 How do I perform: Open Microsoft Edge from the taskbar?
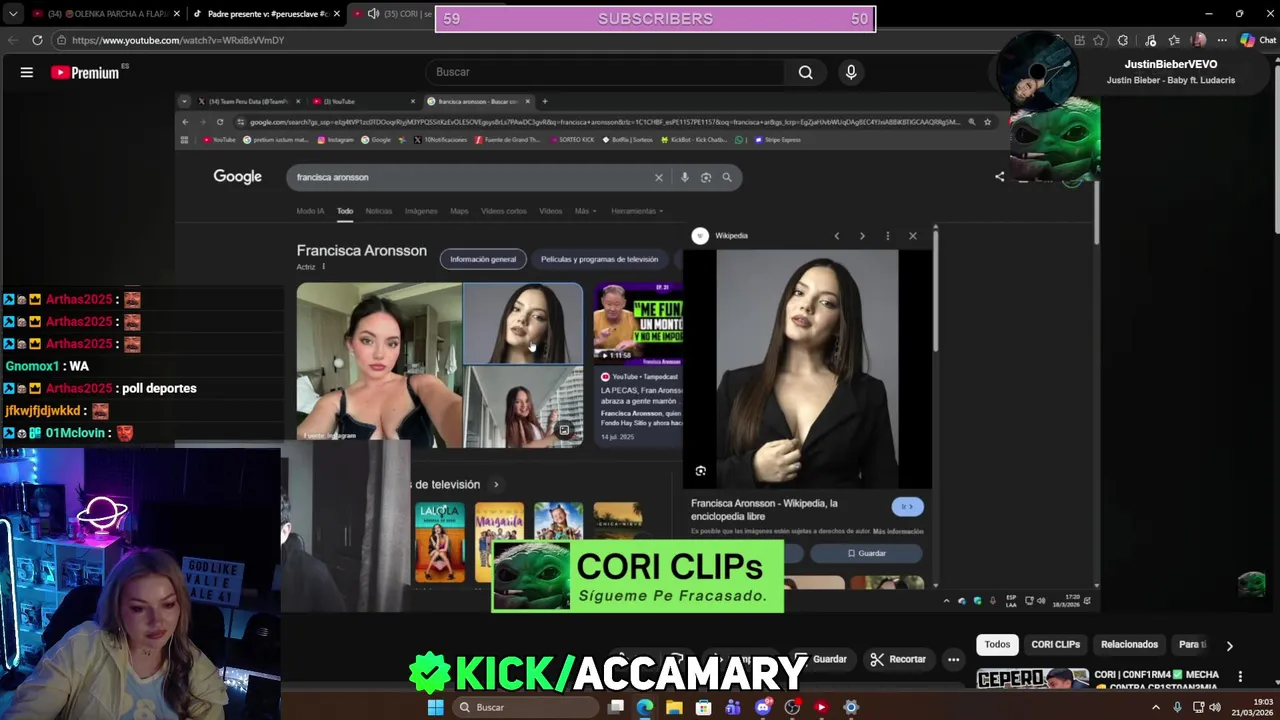pos(645,707)
